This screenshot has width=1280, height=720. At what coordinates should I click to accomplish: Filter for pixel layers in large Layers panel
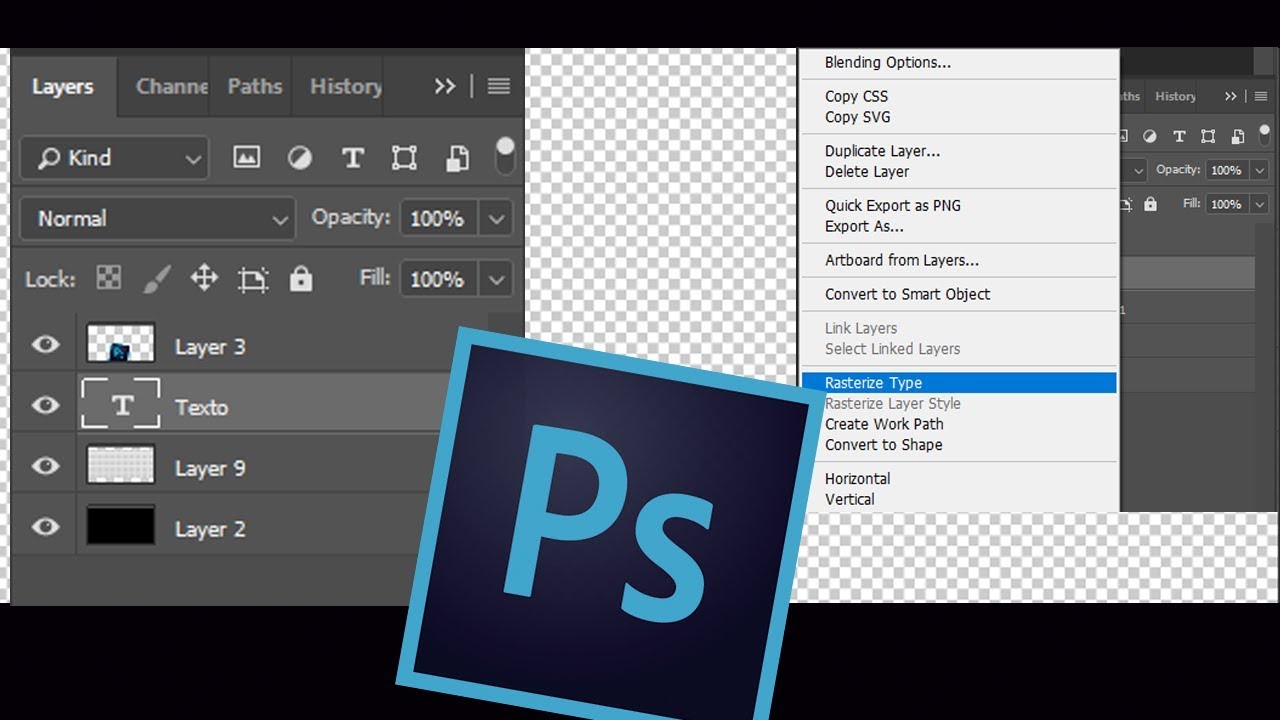[x=246, y=158]
